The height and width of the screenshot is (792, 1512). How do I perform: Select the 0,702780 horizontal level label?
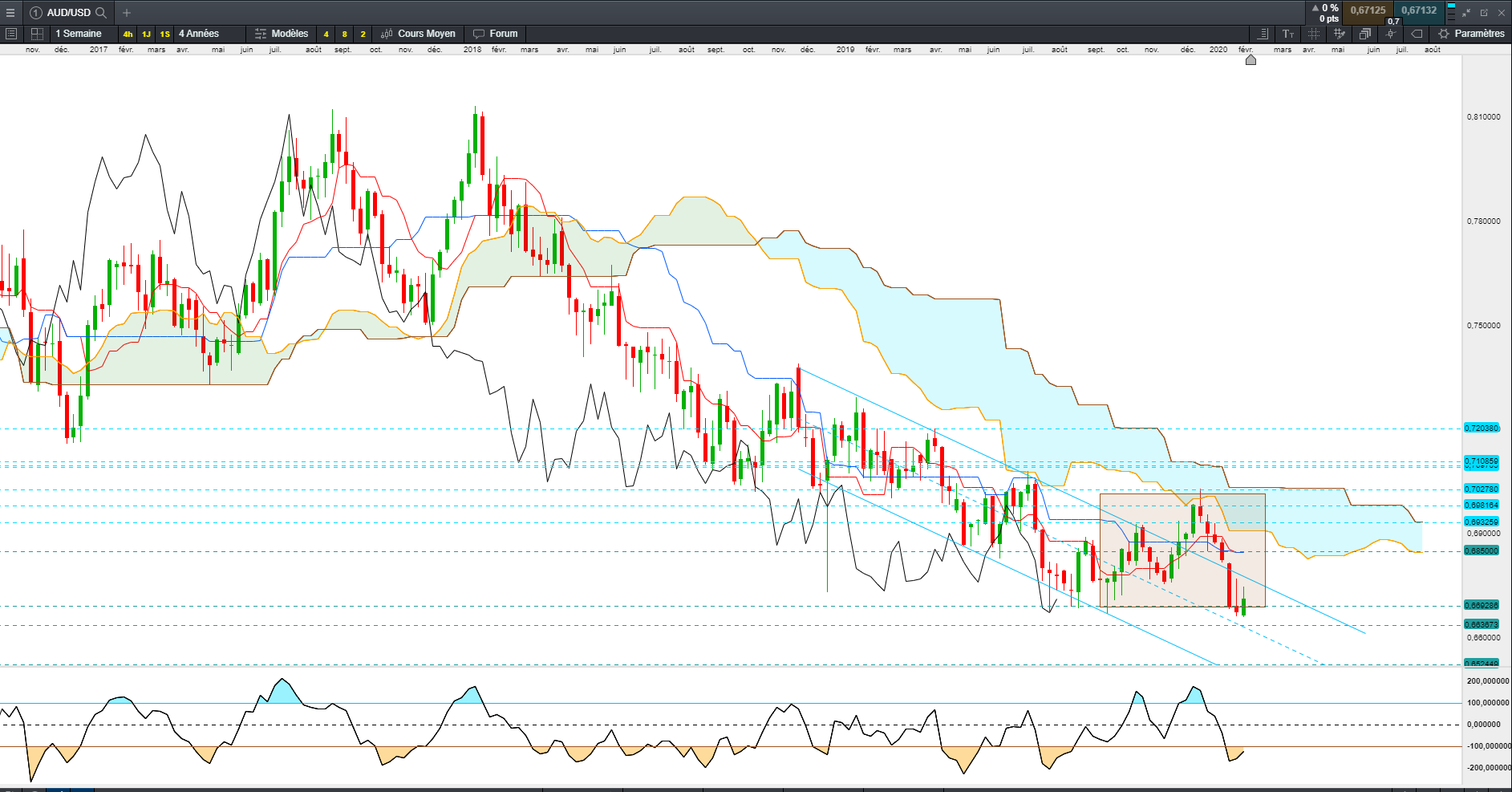click(1482, 489)
